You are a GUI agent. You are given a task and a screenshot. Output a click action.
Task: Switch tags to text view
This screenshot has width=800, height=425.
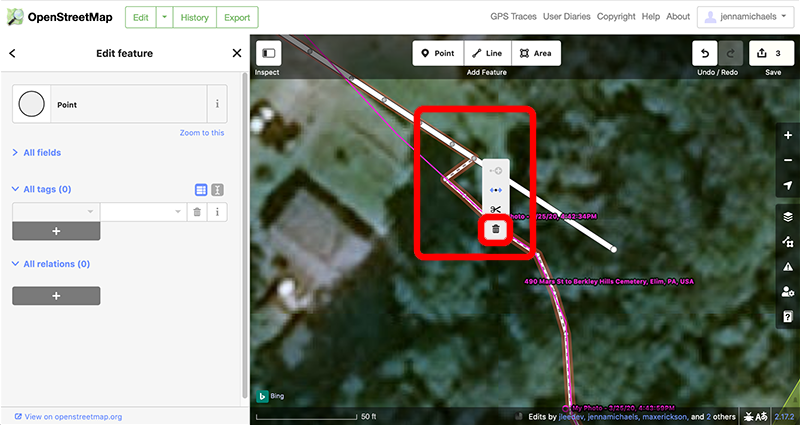click(x=217, y=190)
